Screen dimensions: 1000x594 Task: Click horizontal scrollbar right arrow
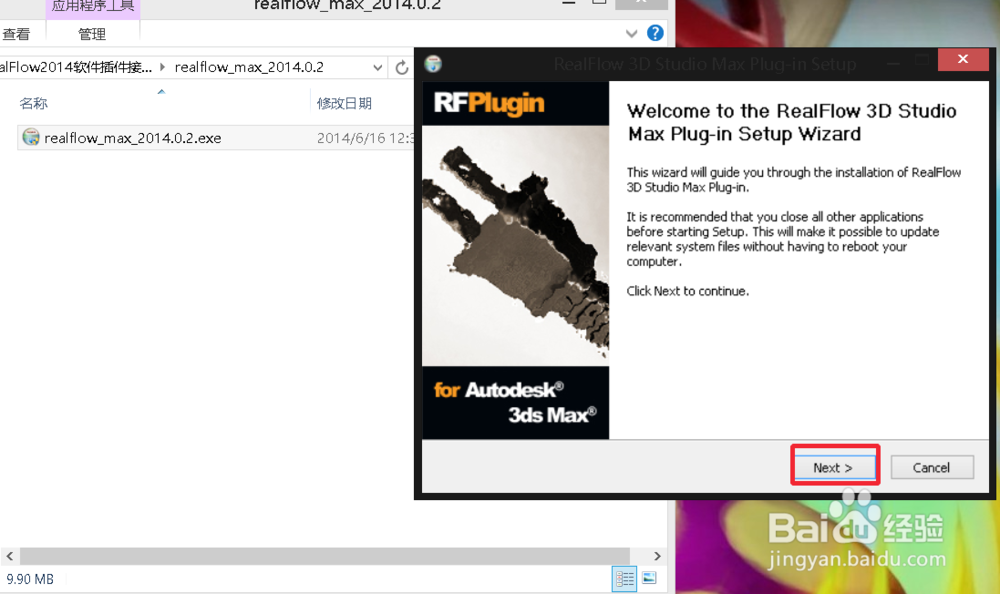(658, 556)
